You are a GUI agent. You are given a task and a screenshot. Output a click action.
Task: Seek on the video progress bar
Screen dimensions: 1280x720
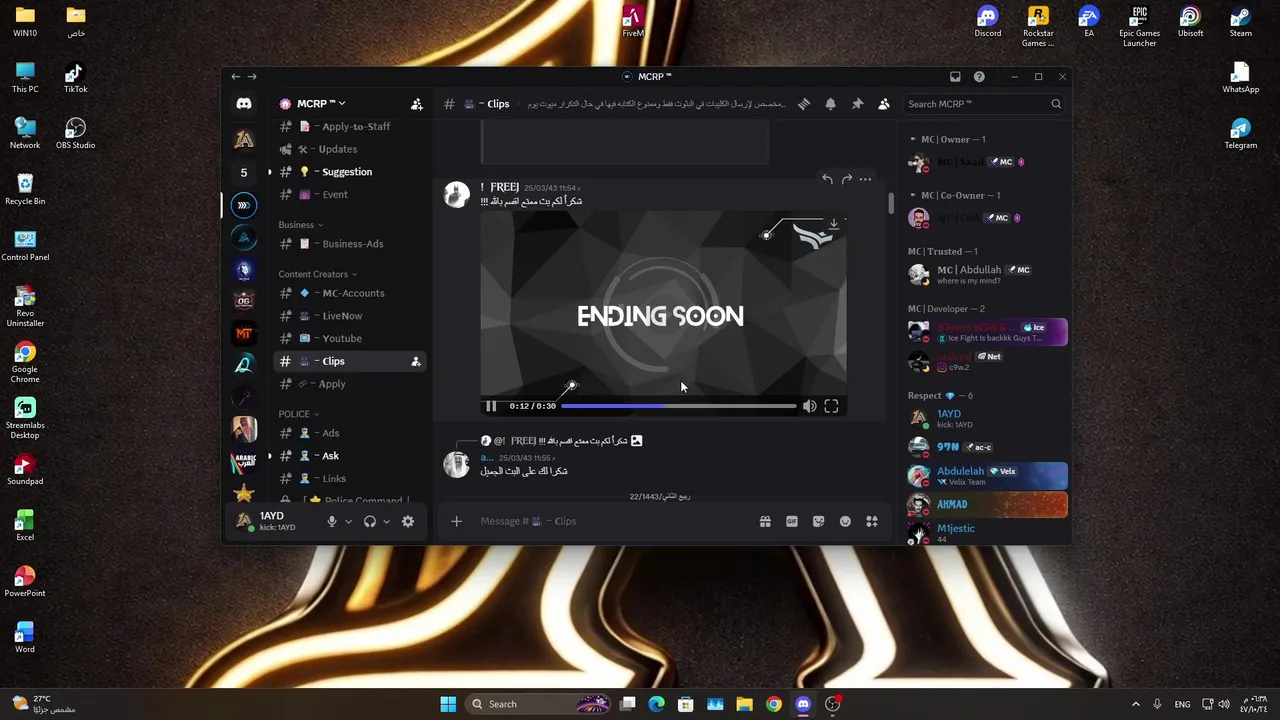679,406
